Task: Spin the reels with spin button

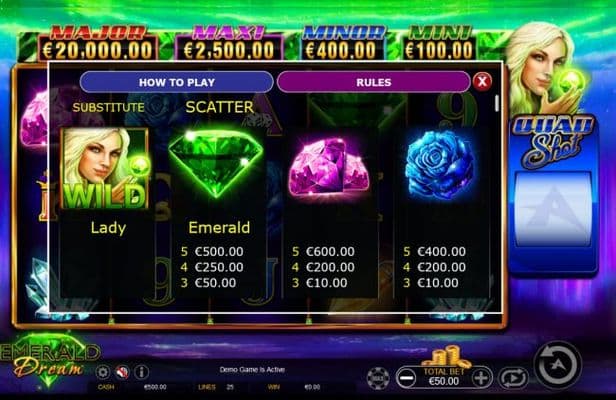Action: 557,365
